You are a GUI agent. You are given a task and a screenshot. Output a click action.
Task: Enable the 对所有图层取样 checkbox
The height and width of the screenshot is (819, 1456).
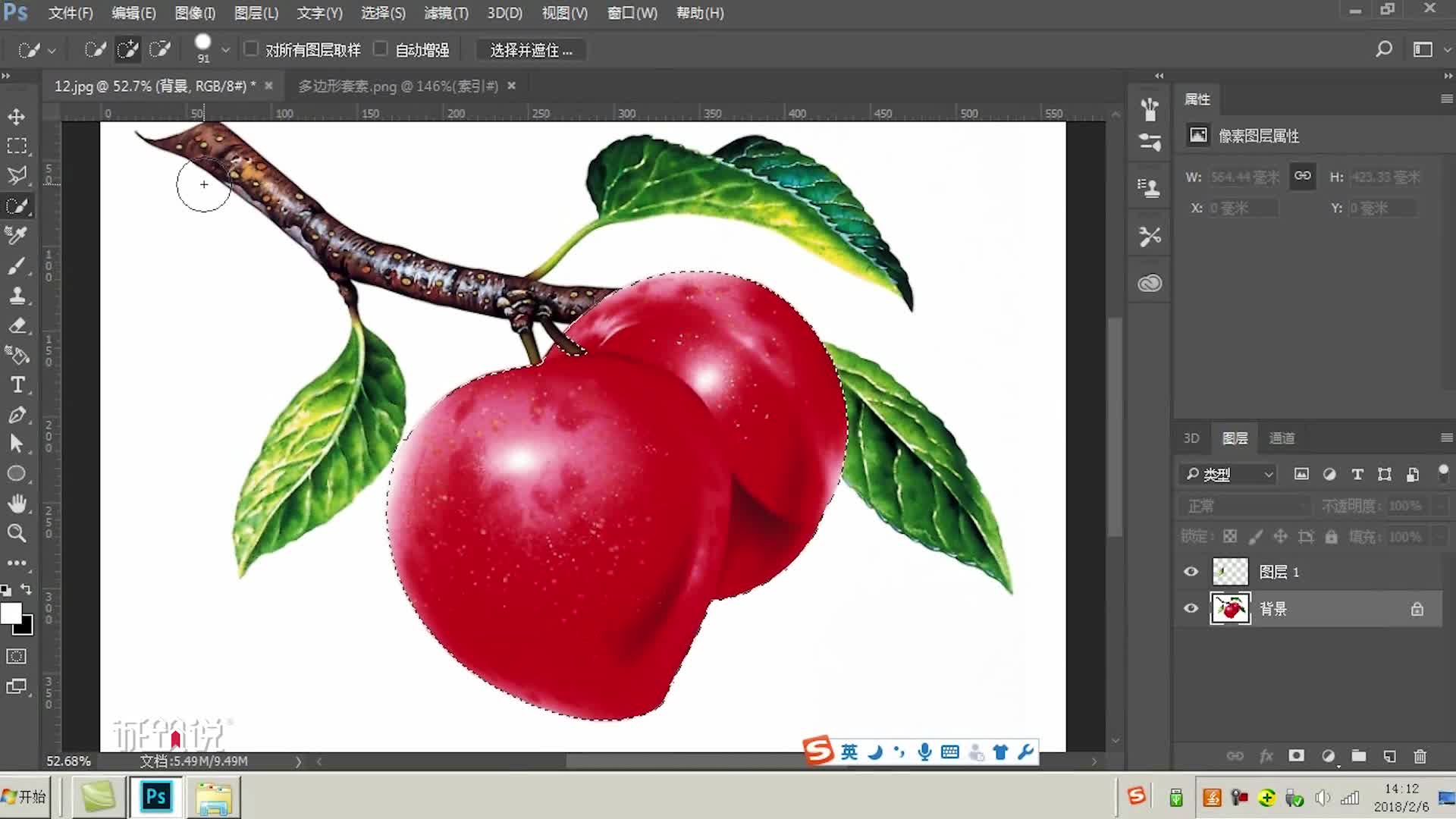click(252, 49)
